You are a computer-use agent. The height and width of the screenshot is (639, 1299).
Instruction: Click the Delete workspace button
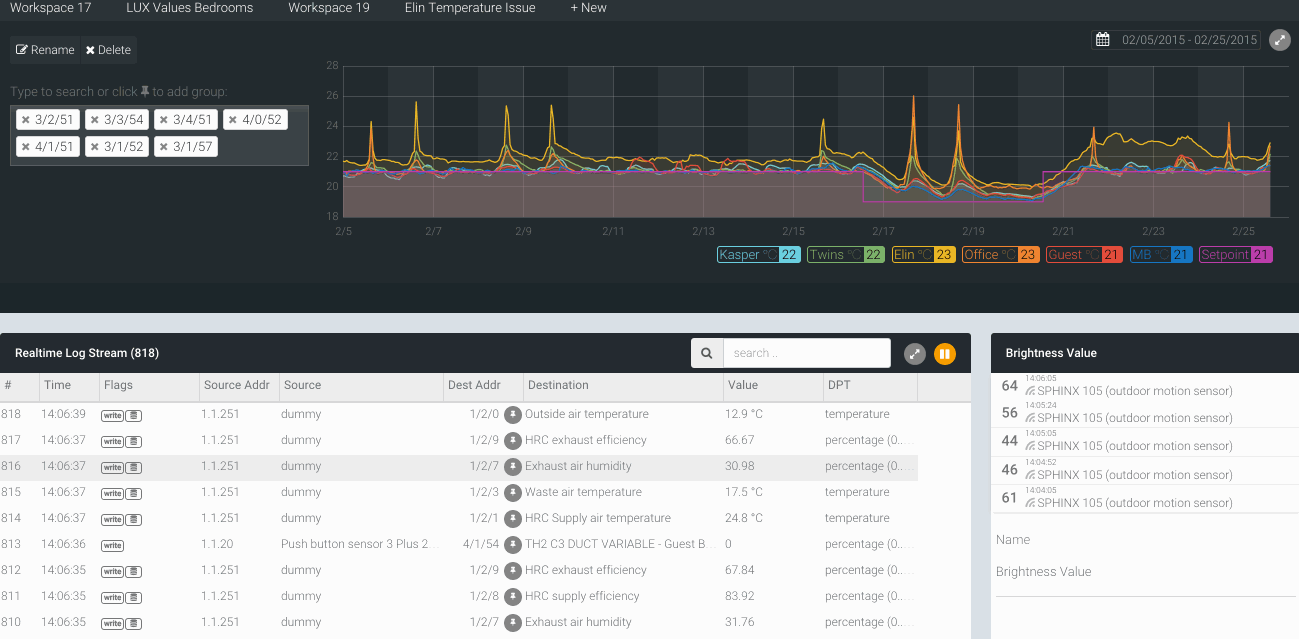click(107, 50)
